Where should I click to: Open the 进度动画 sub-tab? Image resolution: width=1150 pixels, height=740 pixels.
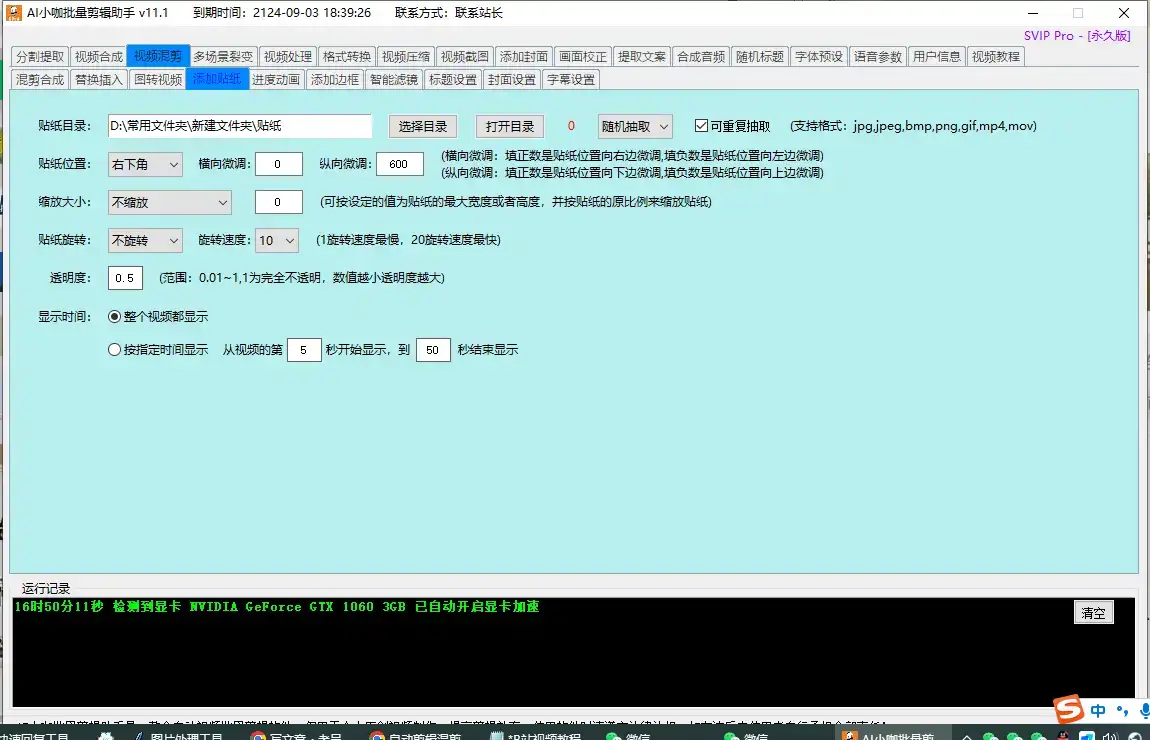[276, 80]
